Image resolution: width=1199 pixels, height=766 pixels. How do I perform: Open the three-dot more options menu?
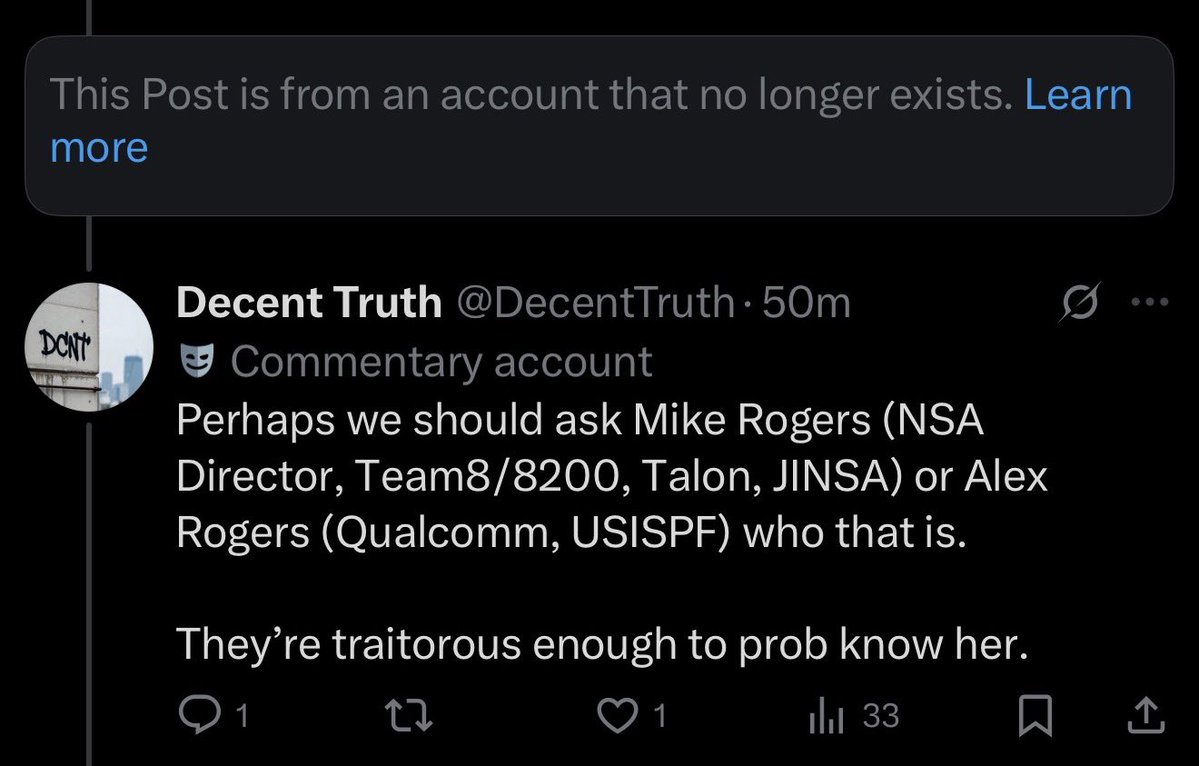[x=1149, y=301]
